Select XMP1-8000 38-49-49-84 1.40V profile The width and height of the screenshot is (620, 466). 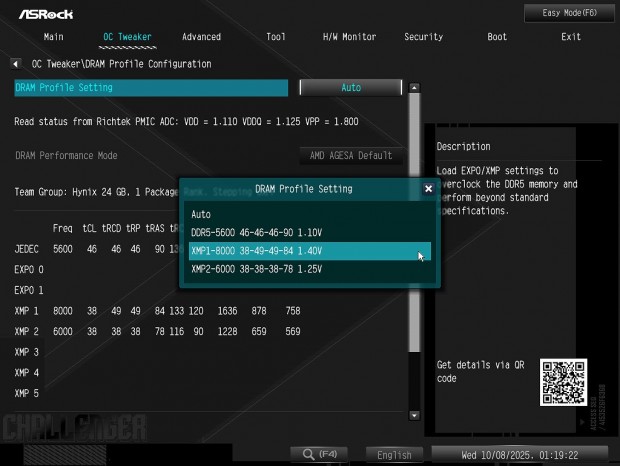pos(310,251)
